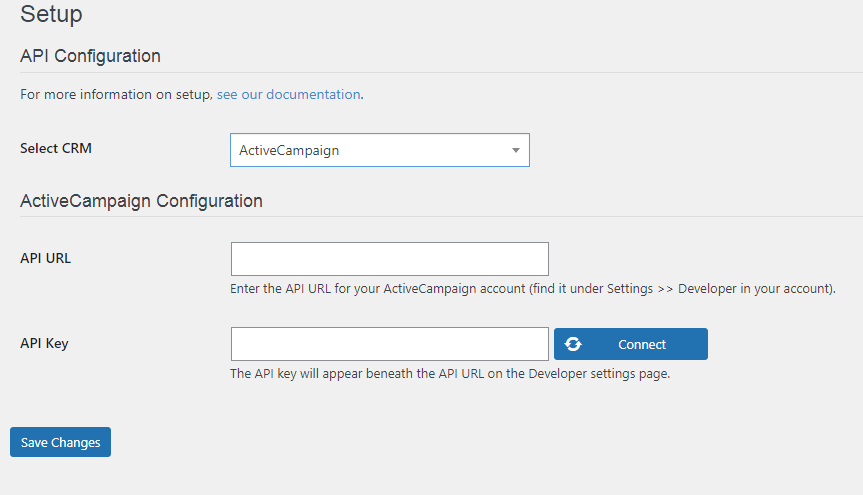863x495 pixels.
Task: Click the 'ActiveCampaign Configuration' heading
Action: tap(141, 201)
